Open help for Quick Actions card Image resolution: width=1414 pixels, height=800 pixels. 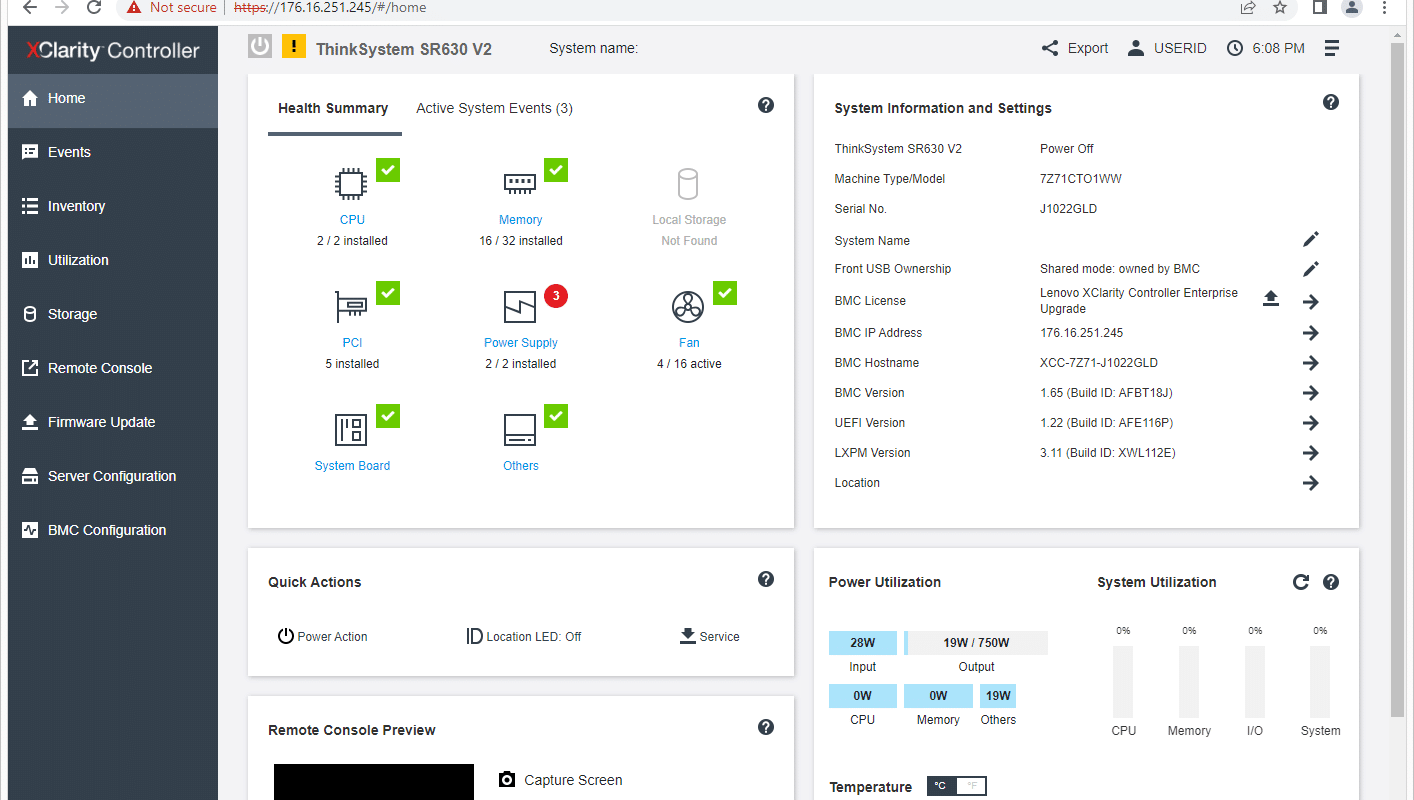(766, 579)
